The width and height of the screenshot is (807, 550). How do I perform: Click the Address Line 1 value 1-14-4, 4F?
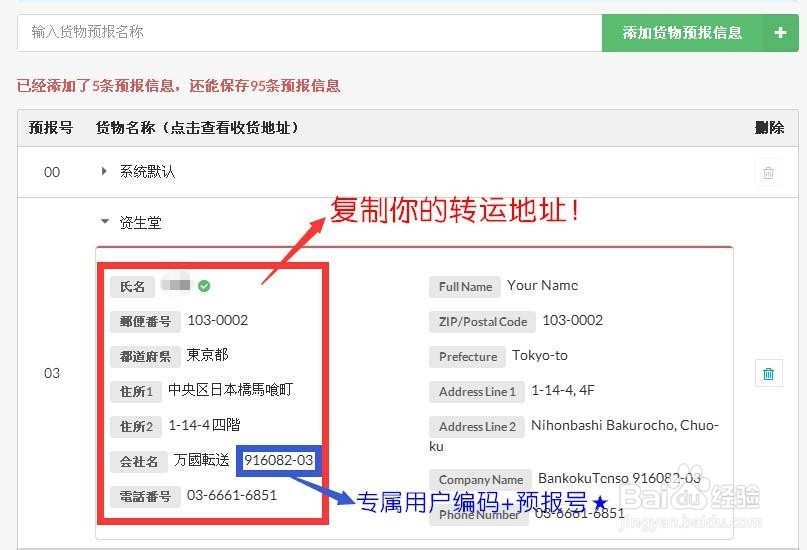[x=563, y=391]
